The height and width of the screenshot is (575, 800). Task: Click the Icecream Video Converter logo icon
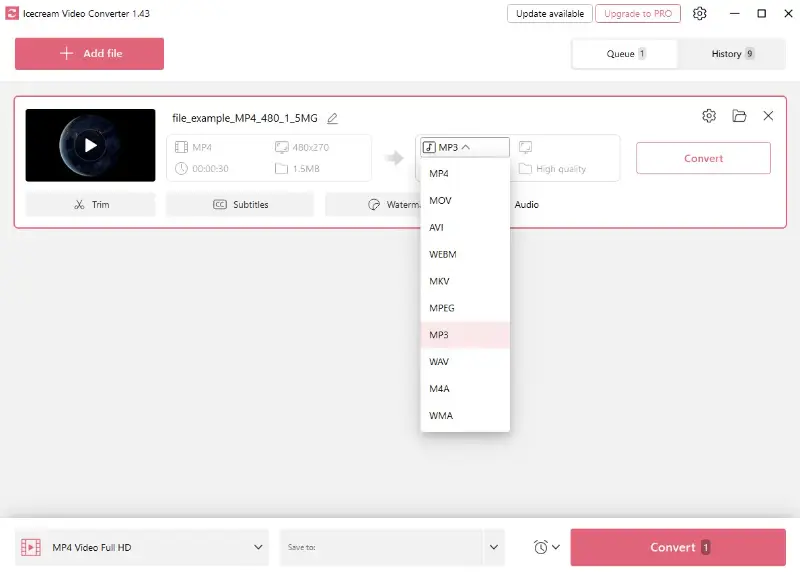(12, 13)
